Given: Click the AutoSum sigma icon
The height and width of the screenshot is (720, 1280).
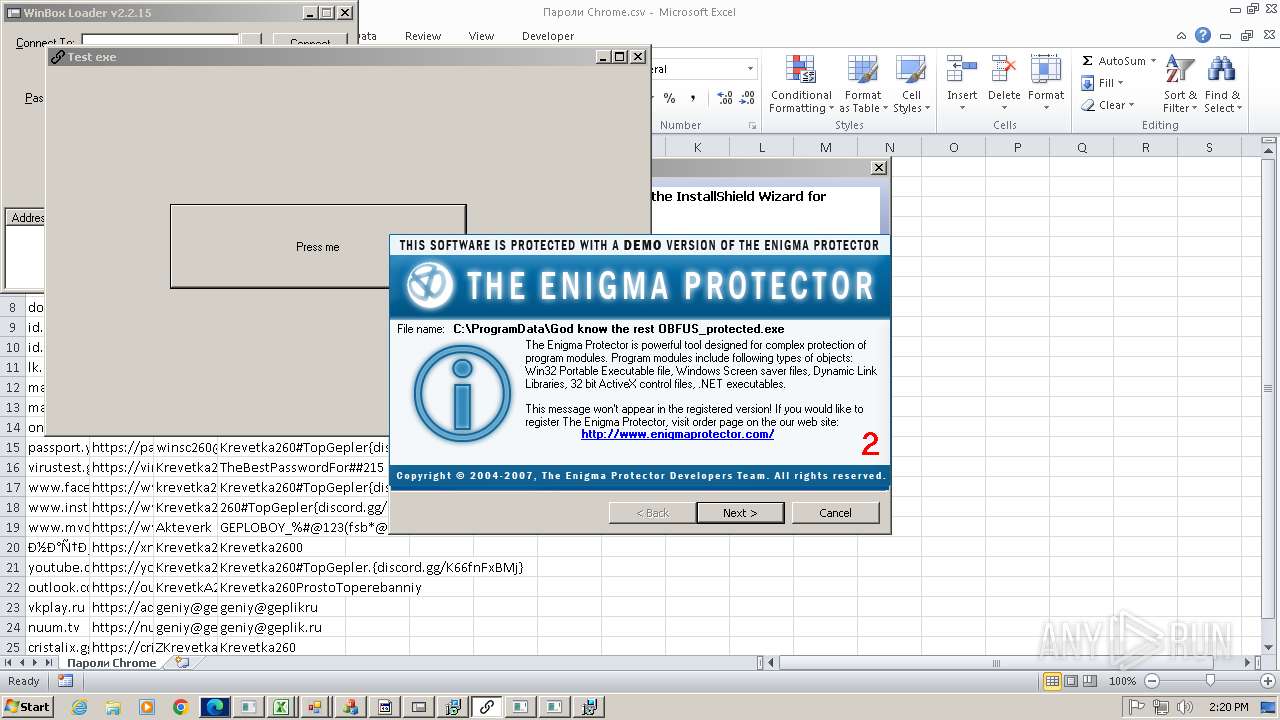Looking at the screenshot, I should (1088, 61).
